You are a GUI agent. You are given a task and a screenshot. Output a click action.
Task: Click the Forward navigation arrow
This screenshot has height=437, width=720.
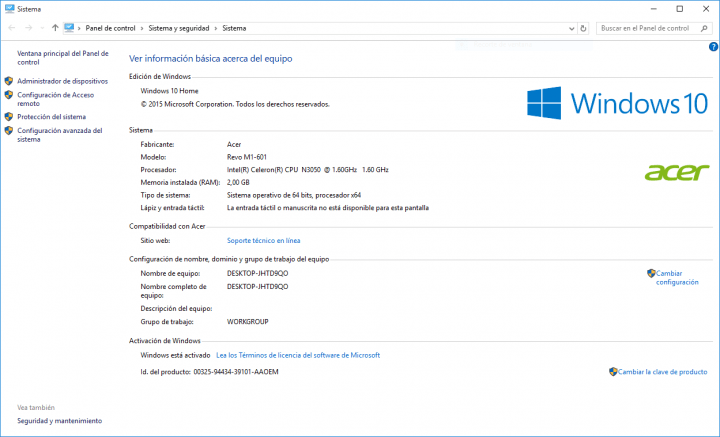coord(28,28)
